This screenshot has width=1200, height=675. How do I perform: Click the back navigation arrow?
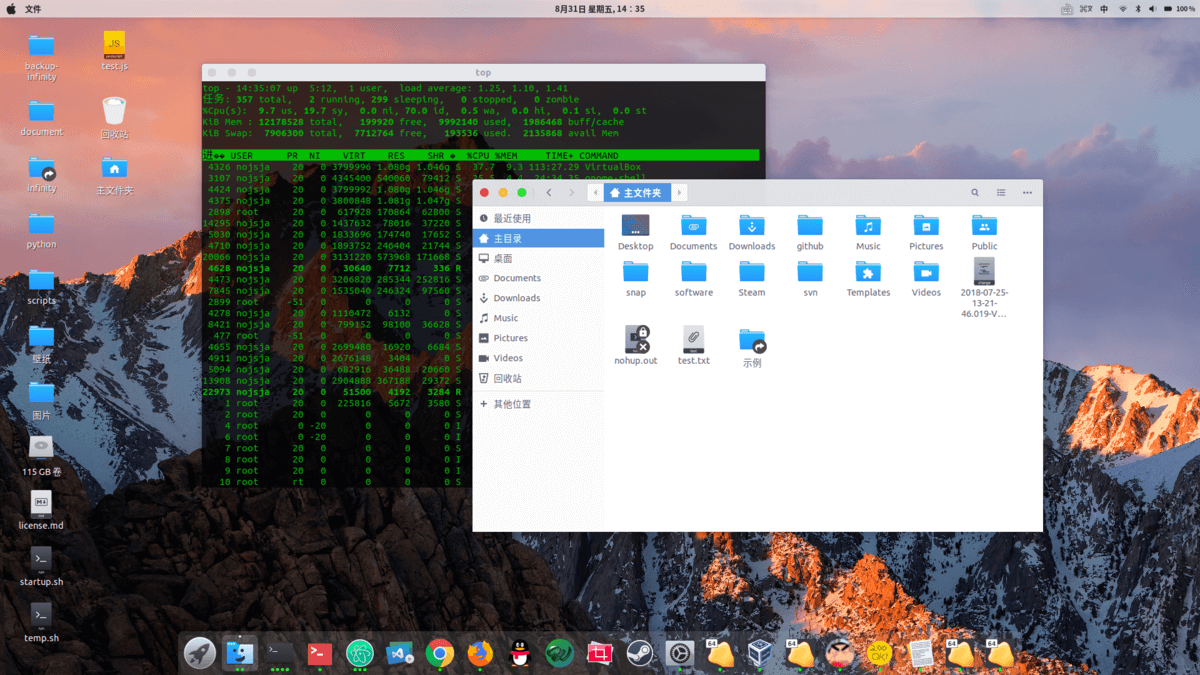point(548,192)
